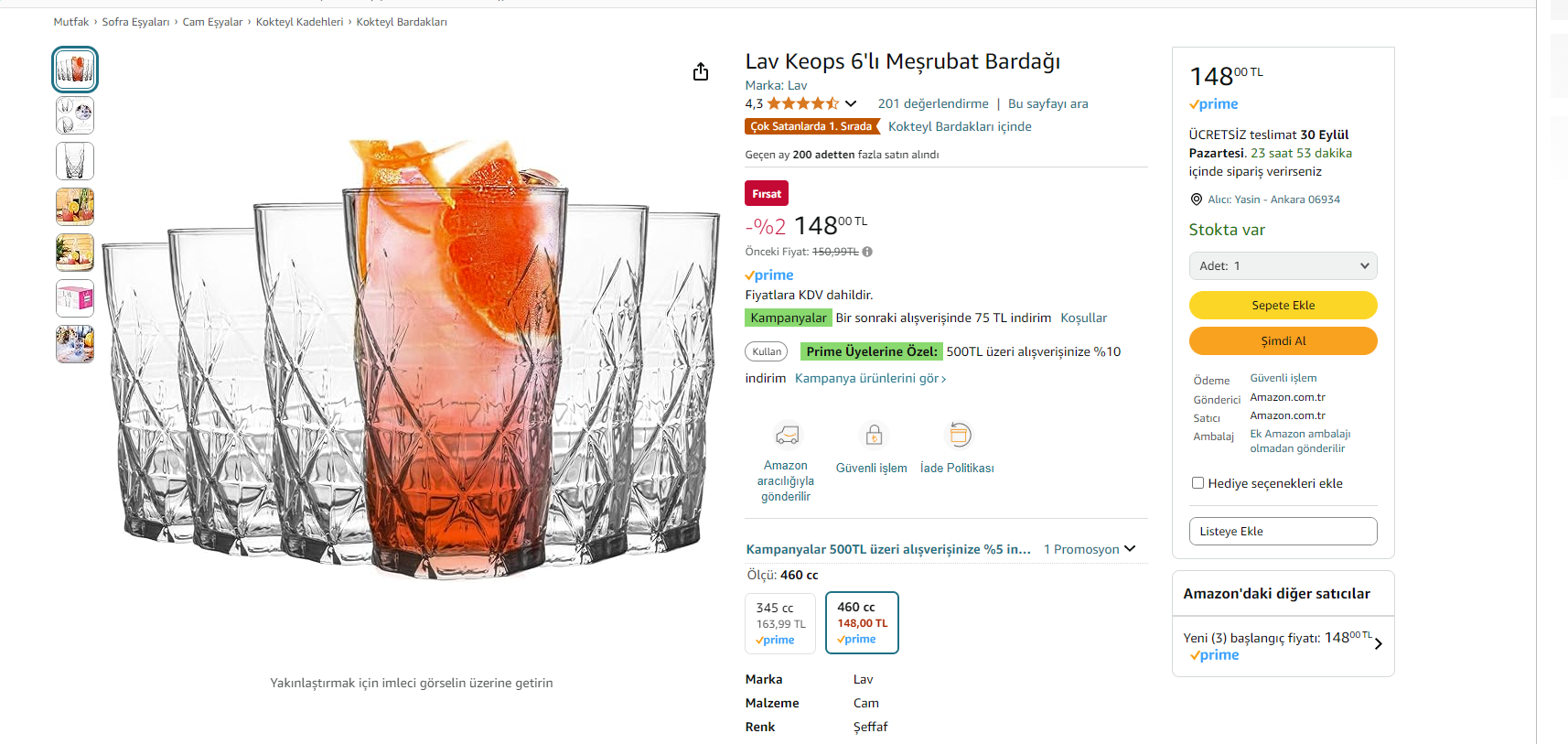Image resolution: width=1568 pixels, height=744 pixels.
Task: Expand the 1 Promosyon section
Action: pos(1090,549)
